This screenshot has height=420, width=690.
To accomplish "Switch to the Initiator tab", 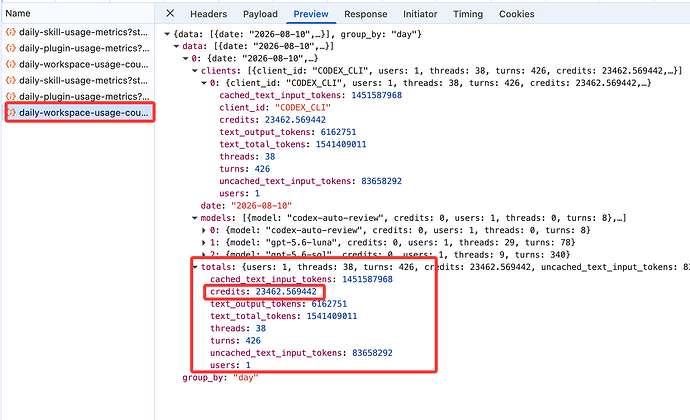I will 420,14.
